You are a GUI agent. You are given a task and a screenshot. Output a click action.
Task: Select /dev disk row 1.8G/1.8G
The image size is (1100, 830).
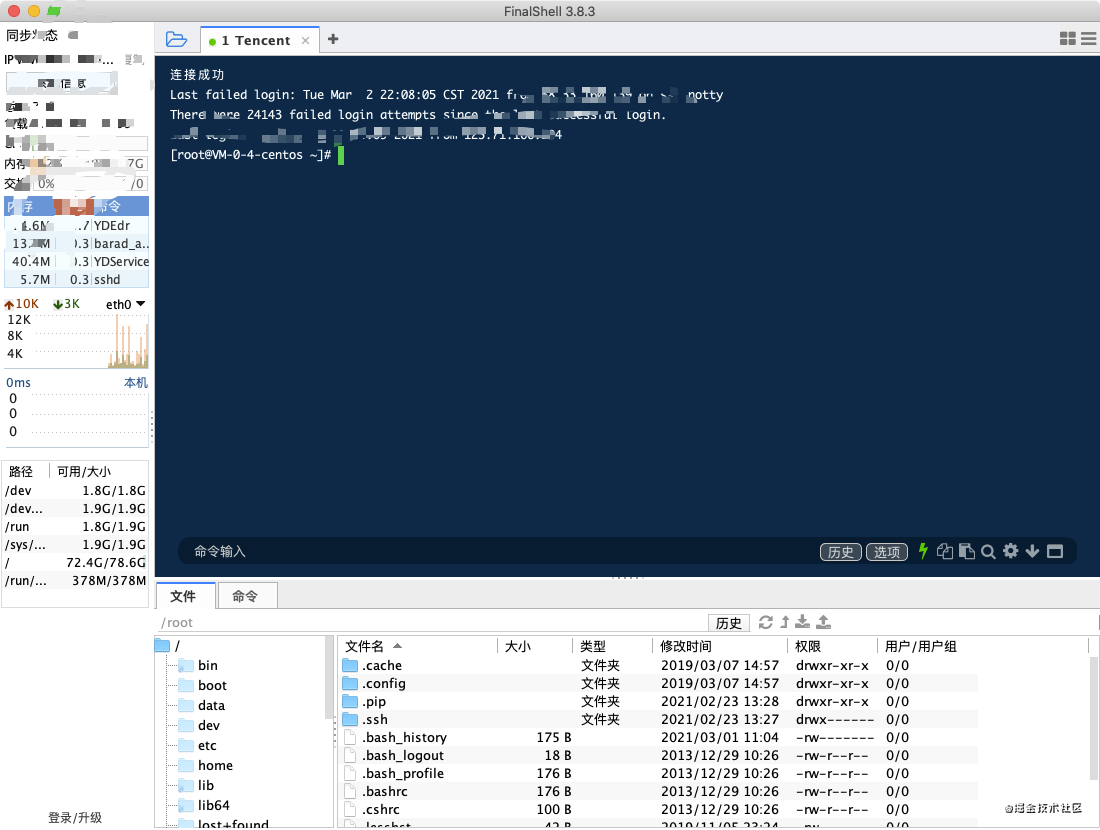(75, 490)
